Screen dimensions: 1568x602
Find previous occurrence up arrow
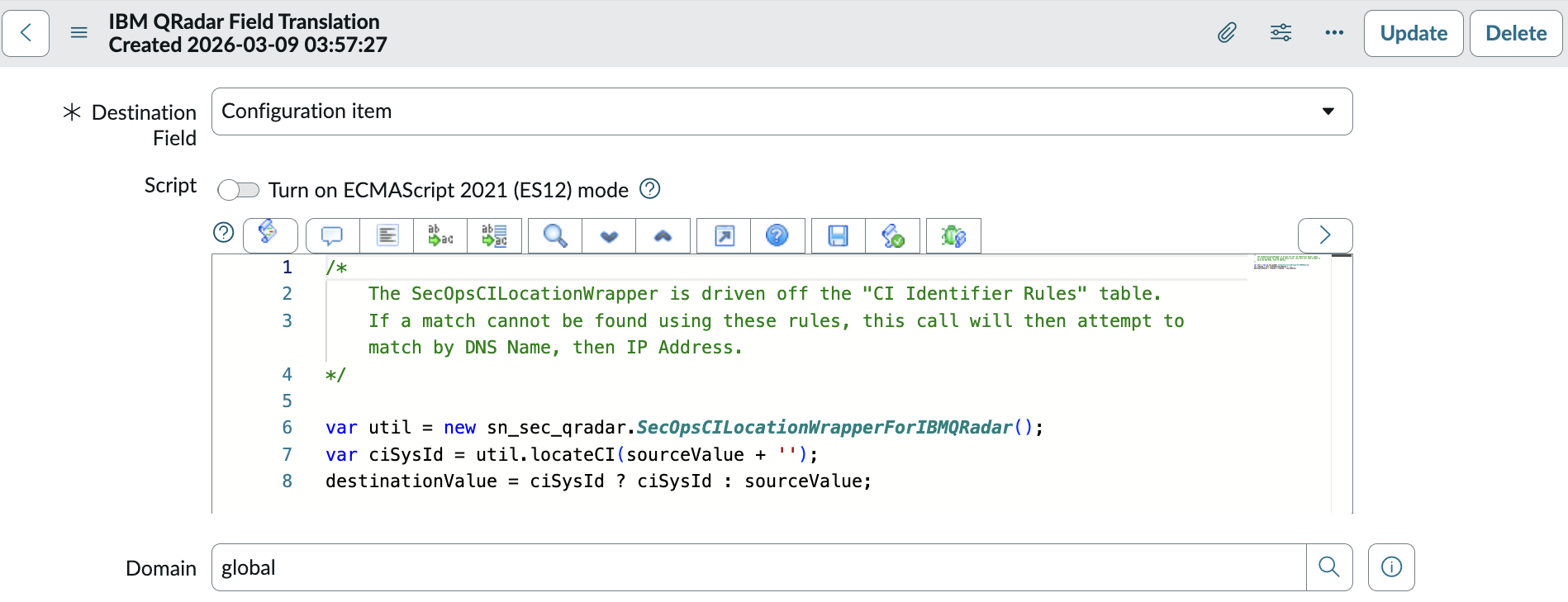(x=663, y=236)
